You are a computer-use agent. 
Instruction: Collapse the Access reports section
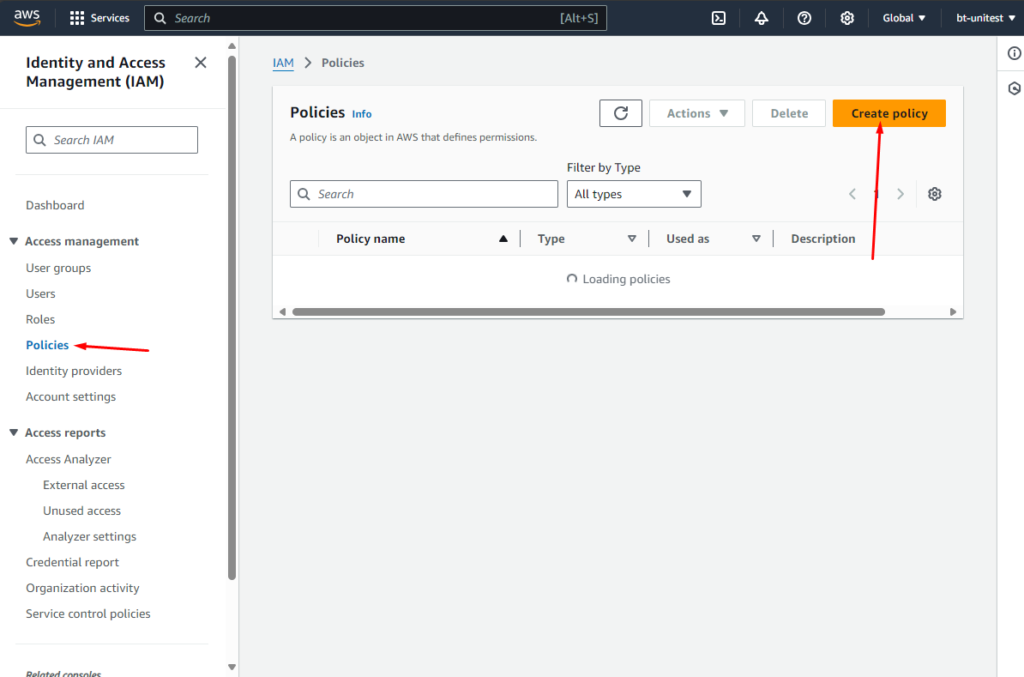coord(14,433)
